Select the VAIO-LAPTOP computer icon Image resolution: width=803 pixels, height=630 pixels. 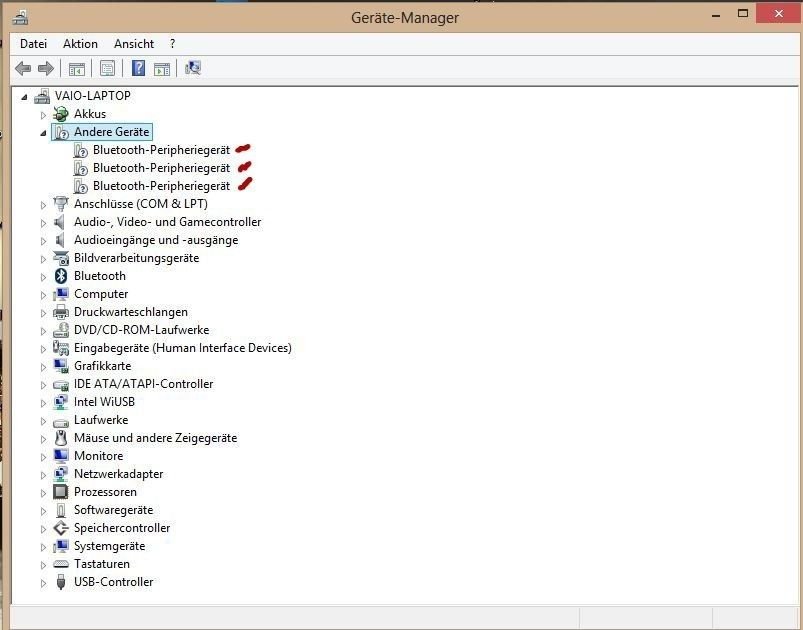(x=42, y=96)
